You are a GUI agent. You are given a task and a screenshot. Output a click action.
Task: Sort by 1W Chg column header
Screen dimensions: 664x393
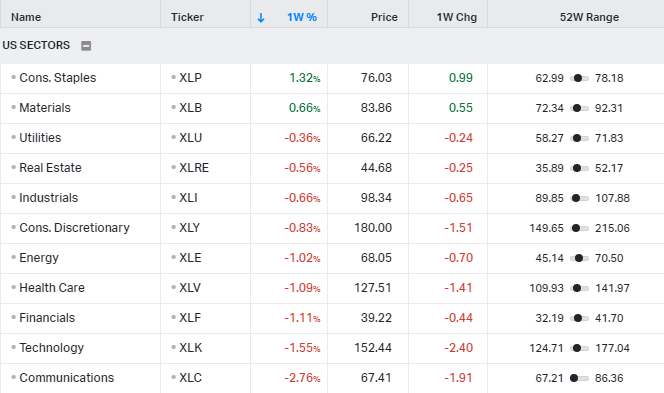pyautogui.click(x=456, y=17)
